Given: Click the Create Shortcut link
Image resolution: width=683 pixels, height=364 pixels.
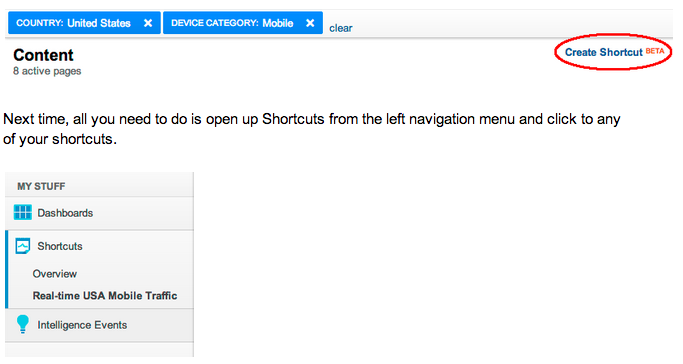Looking at the screenshot, I should click(603, 52).
